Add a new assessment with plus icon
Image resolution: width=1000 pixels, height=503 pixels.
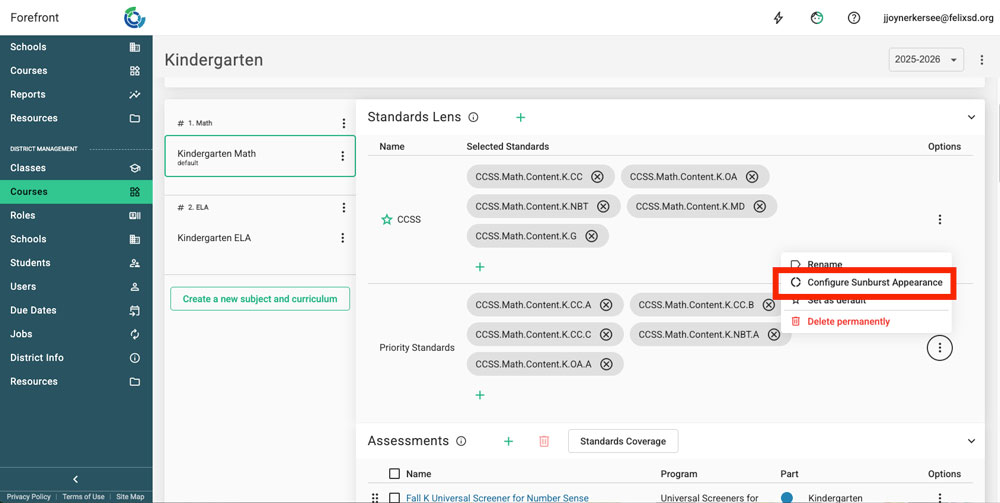508,441
